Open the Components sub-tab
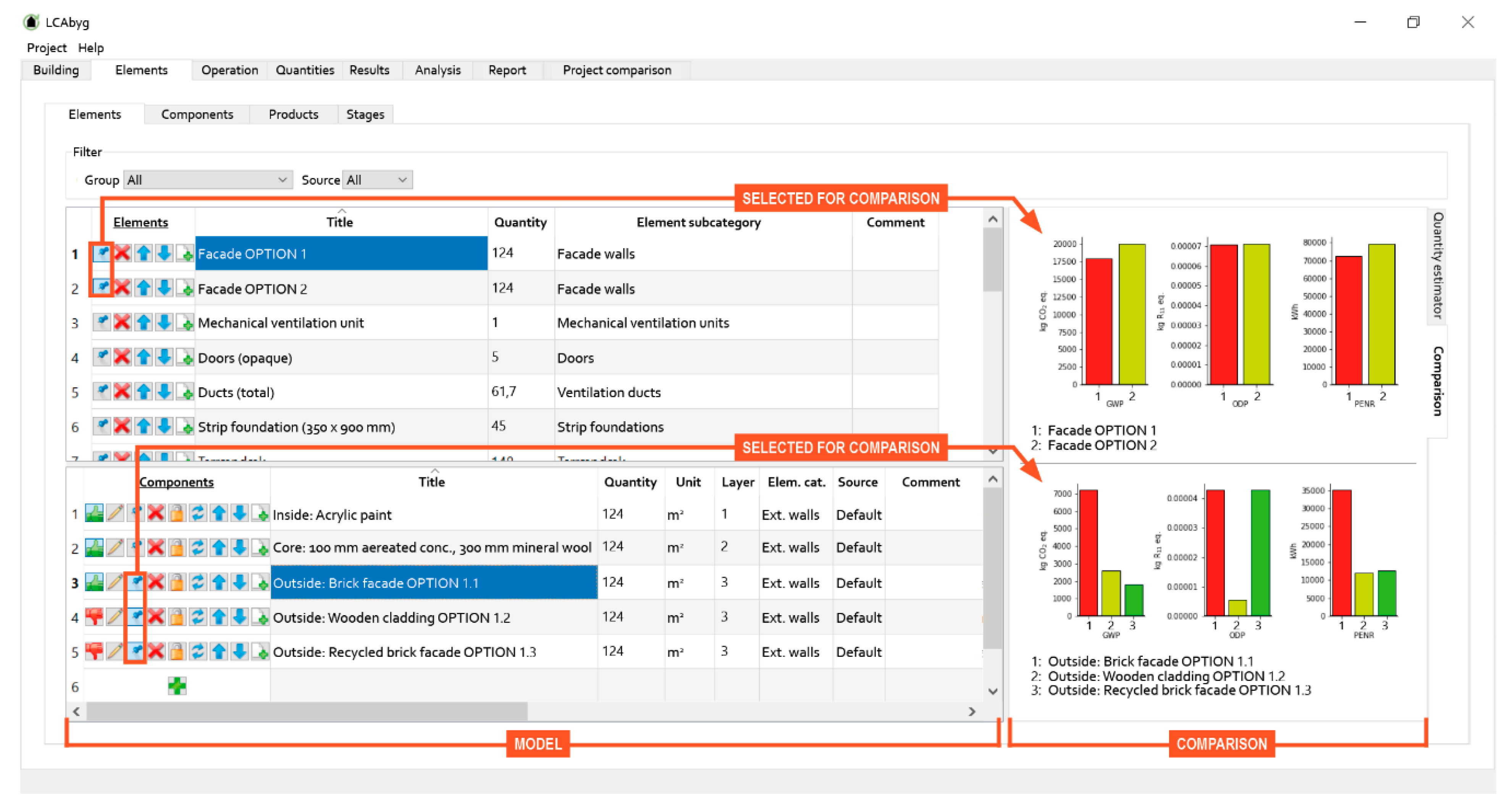The image size is (1512, 808). point(197,115)
